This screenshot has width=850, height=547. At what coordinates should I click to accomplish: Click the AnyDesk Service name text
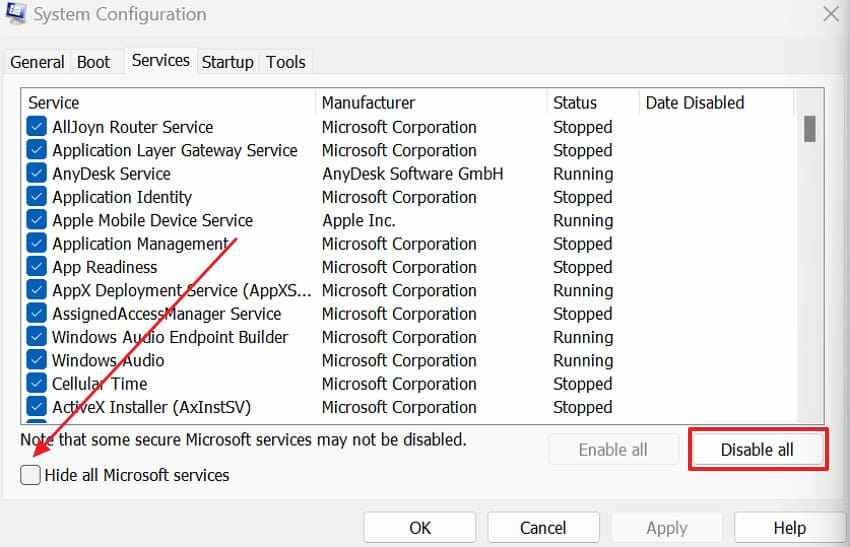point(111,173)
